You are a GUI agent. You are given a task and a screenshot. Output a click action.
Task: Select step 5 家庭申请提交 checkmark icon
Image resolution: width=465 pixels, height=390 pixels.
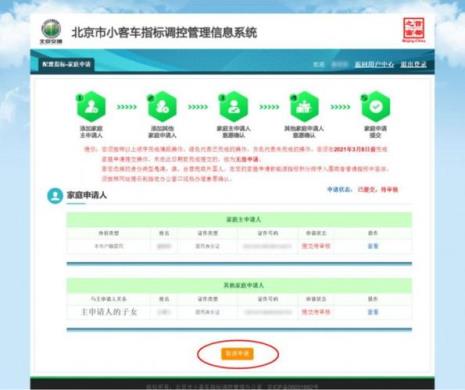point(375,107)
